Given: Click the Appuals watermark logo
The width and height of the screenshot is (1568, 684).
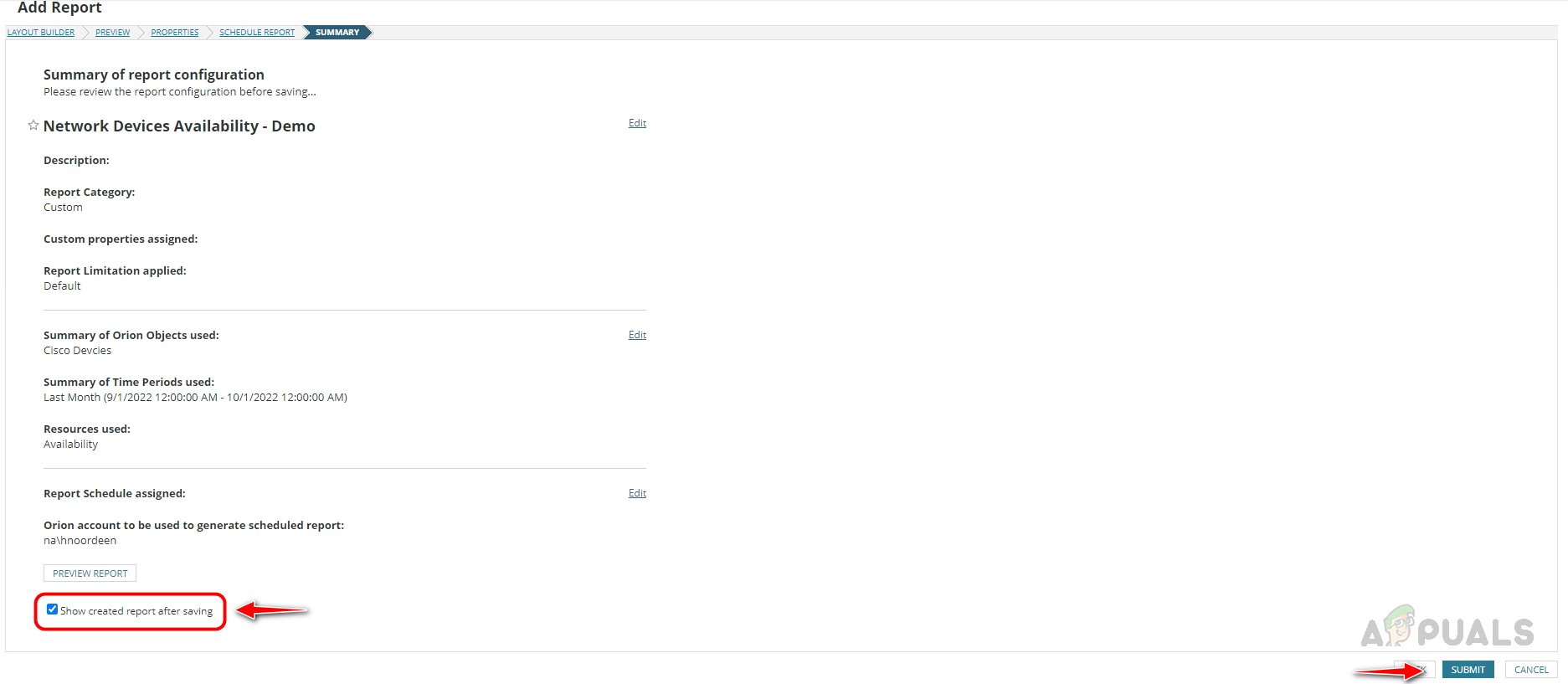Looking at the screenshot, I should point(1447,630).
